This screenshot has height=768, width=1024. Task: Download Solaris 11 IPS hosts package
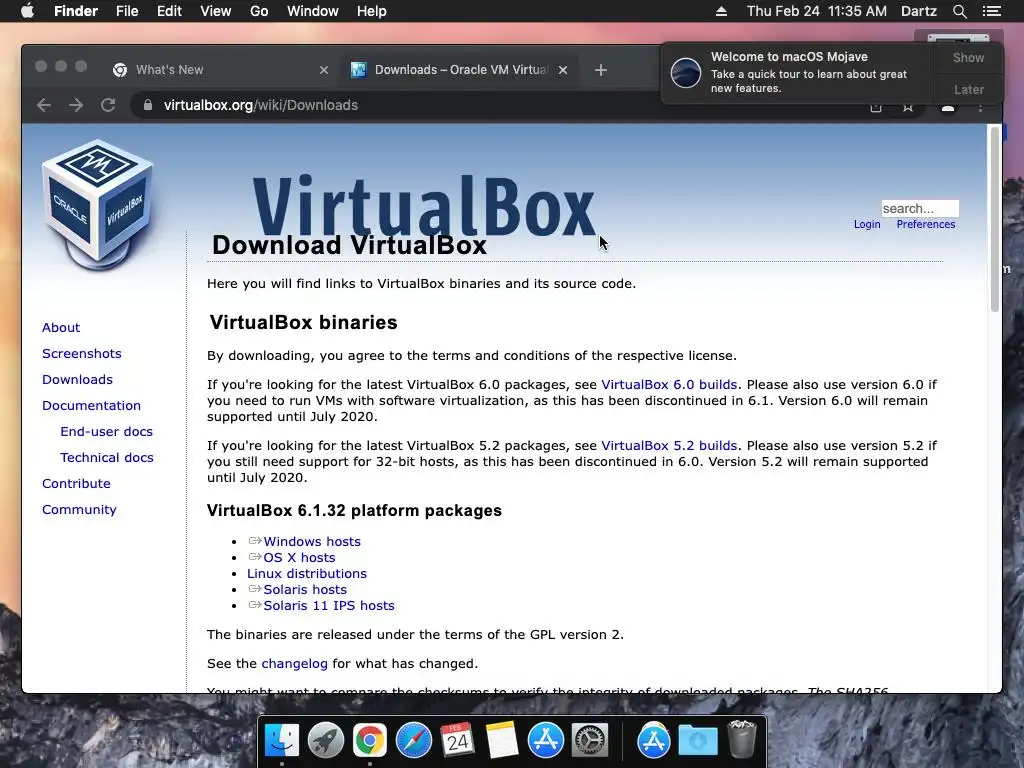click(x=328, y=605)
